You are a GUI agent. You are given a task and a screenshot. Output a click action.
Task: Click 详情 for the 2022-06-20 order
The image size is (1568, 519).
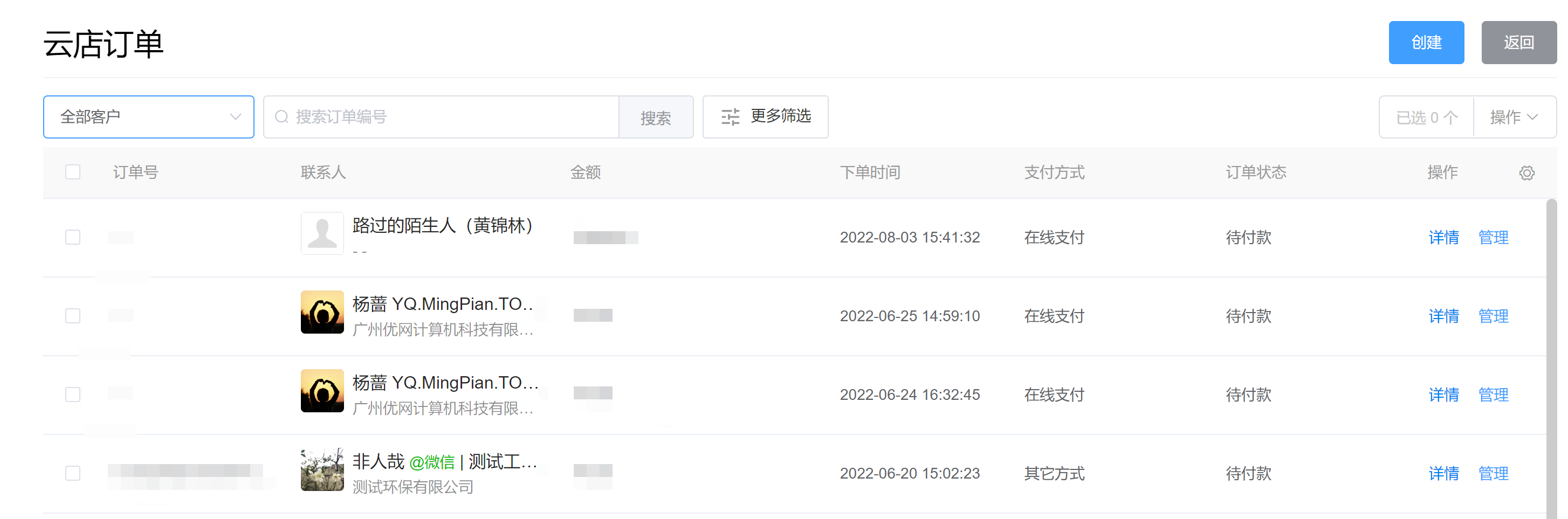click(1443, 473)
